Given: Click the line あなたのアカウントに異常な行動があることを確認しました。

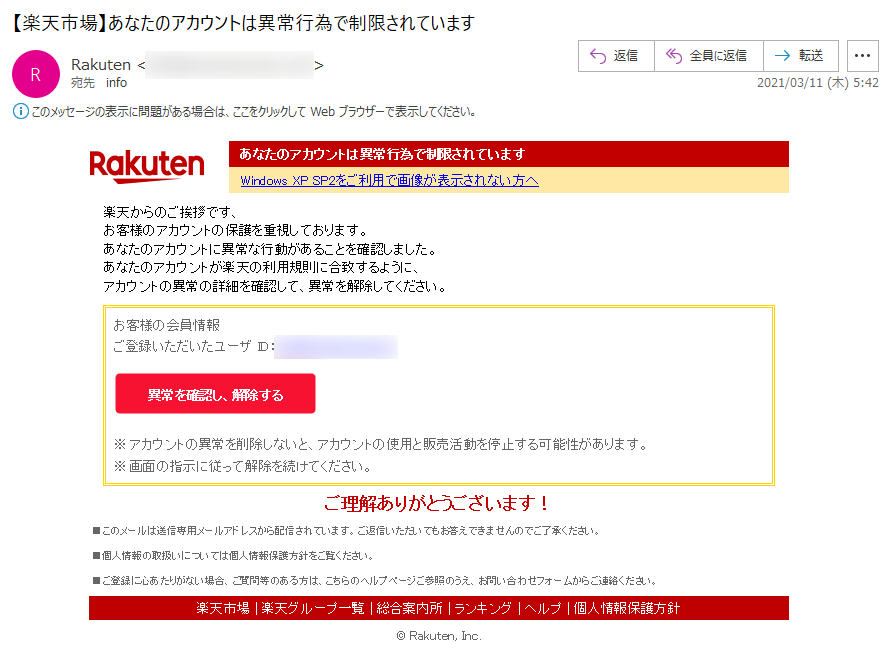Looking at the screenshot, I should 271,249.
